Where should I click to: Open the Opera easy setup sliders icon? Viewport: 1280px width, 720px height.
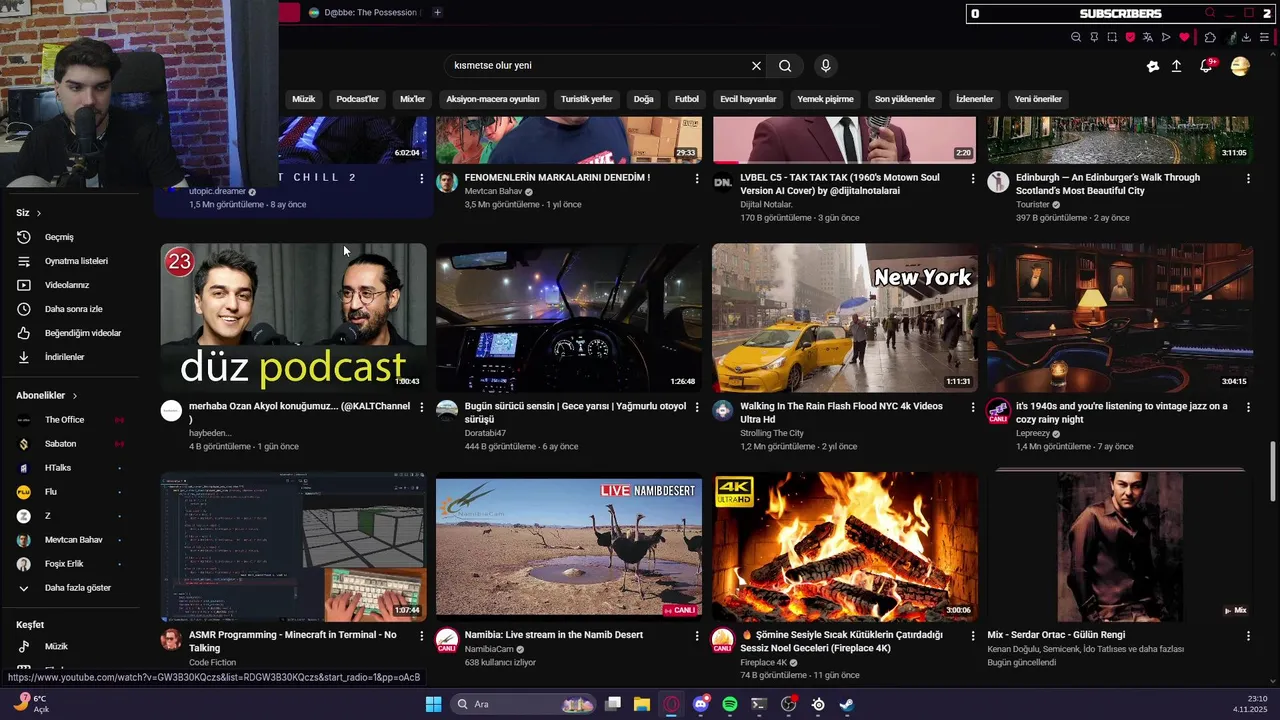(1264, 38)
